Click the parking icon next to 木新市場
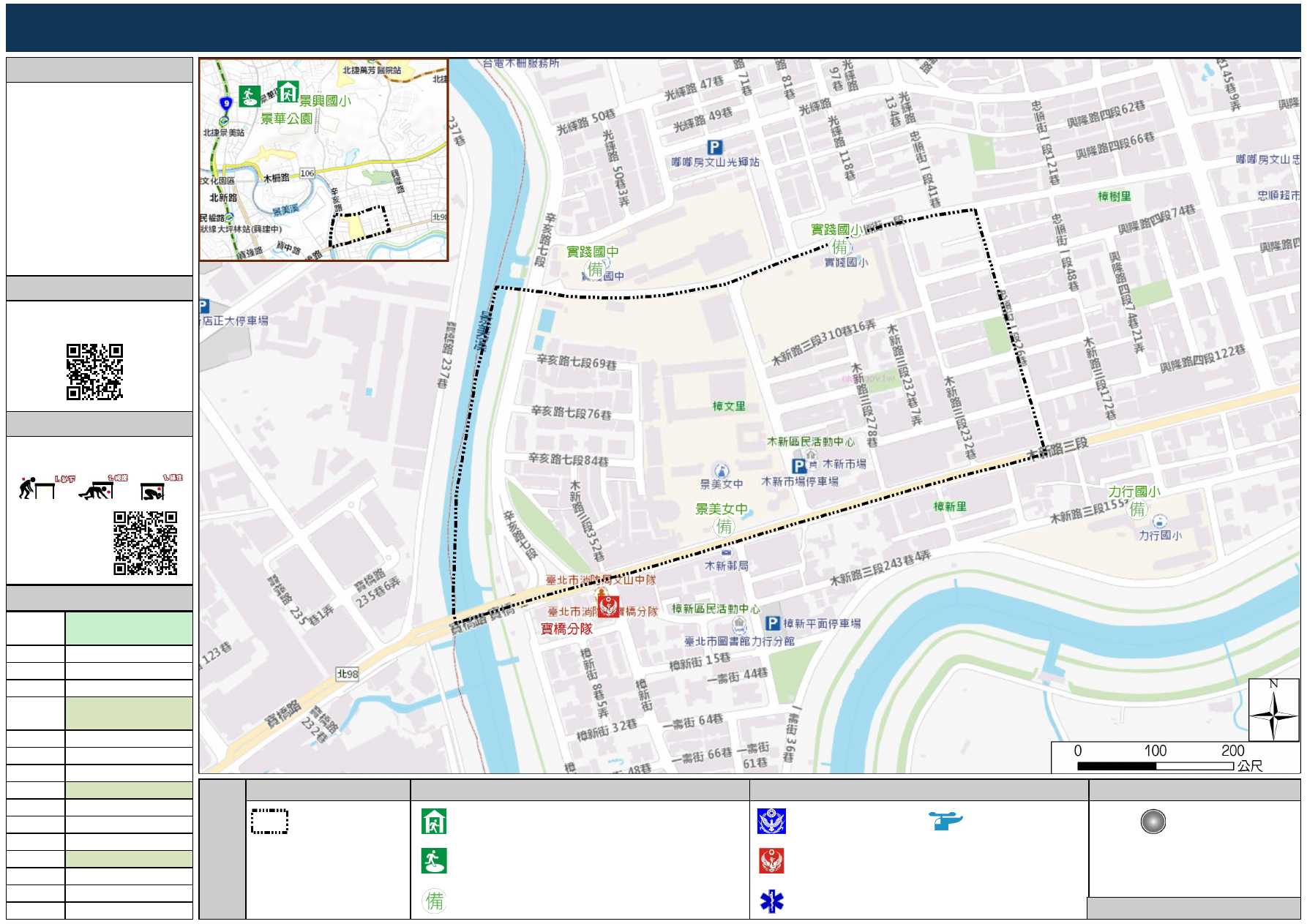Screen dimensions: 1307x924 (x=799, y=465)
